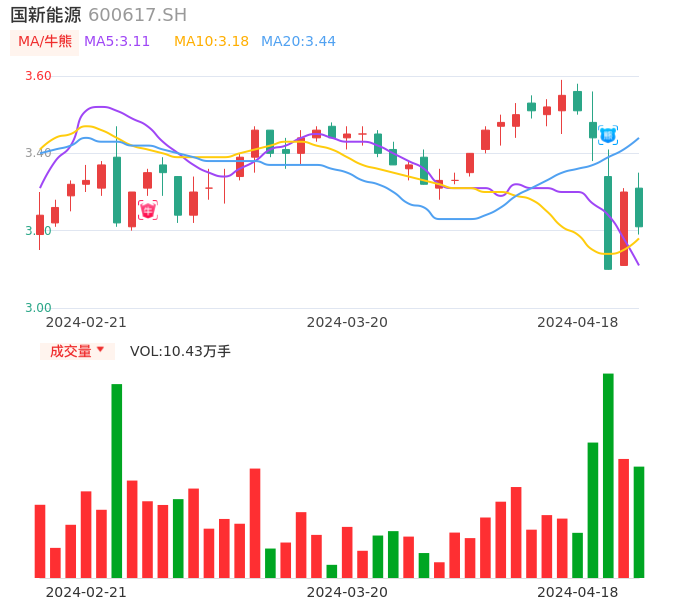Click the stock name 国新能源
The width and height of the screenshot is (686, 606).
tap(46, 15)
